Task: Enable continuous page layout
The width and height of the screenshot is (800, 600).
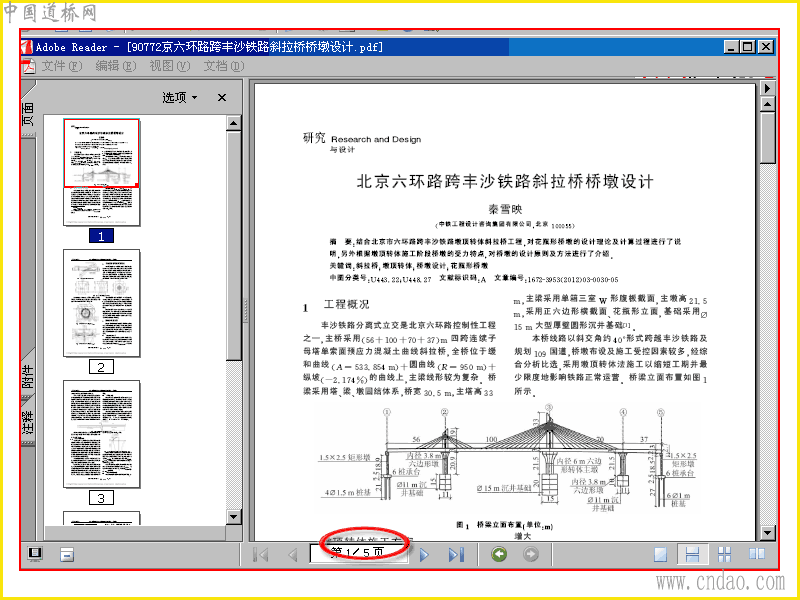Action: pos(692,554)
